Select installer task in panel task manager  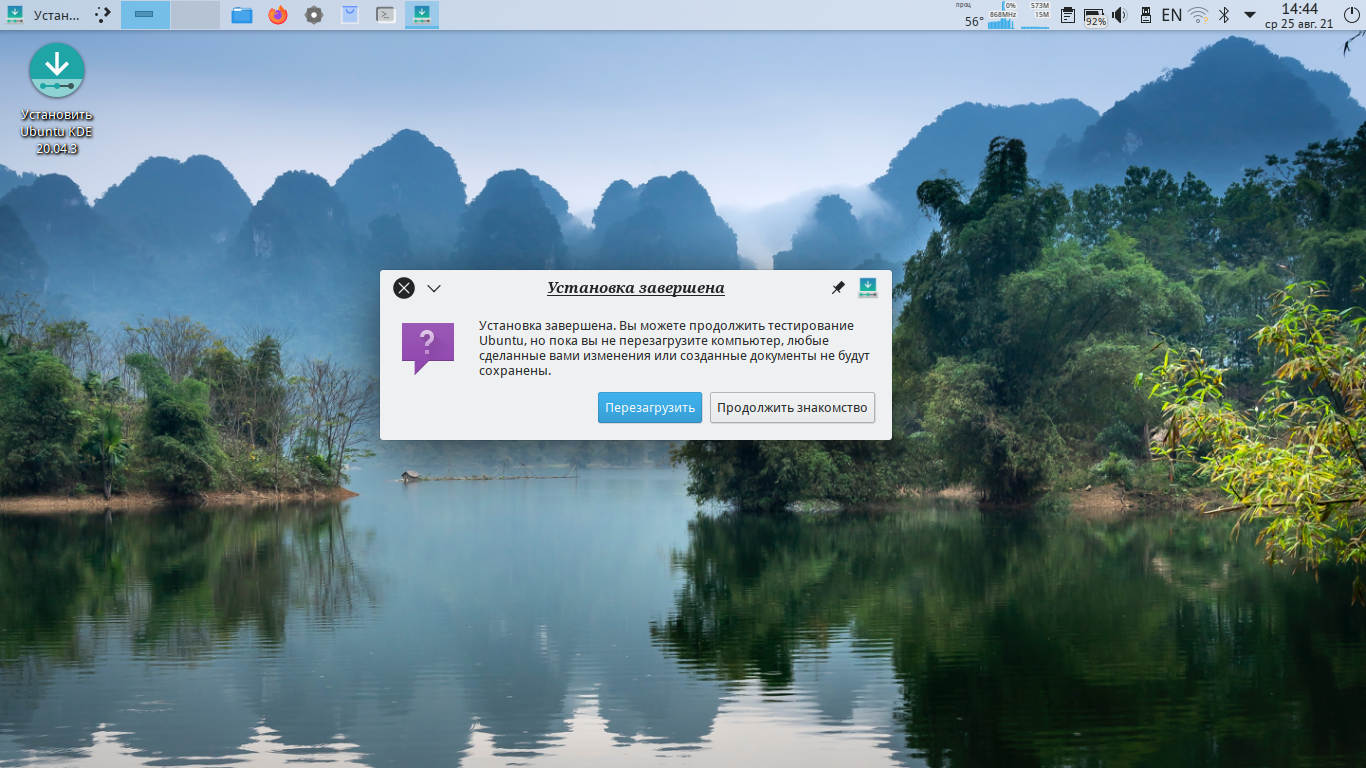(x=422, y=15)
